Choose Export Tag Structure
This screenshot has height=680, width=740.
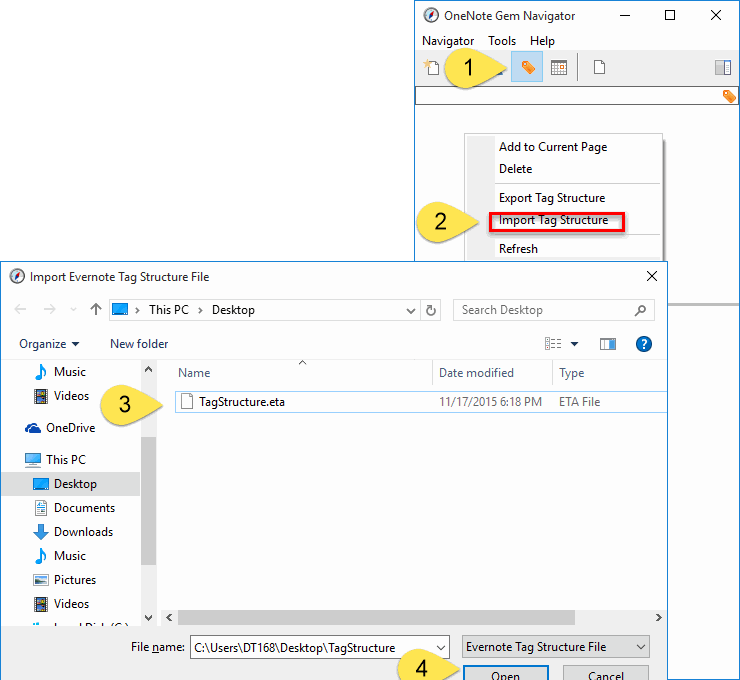[552, 198]
